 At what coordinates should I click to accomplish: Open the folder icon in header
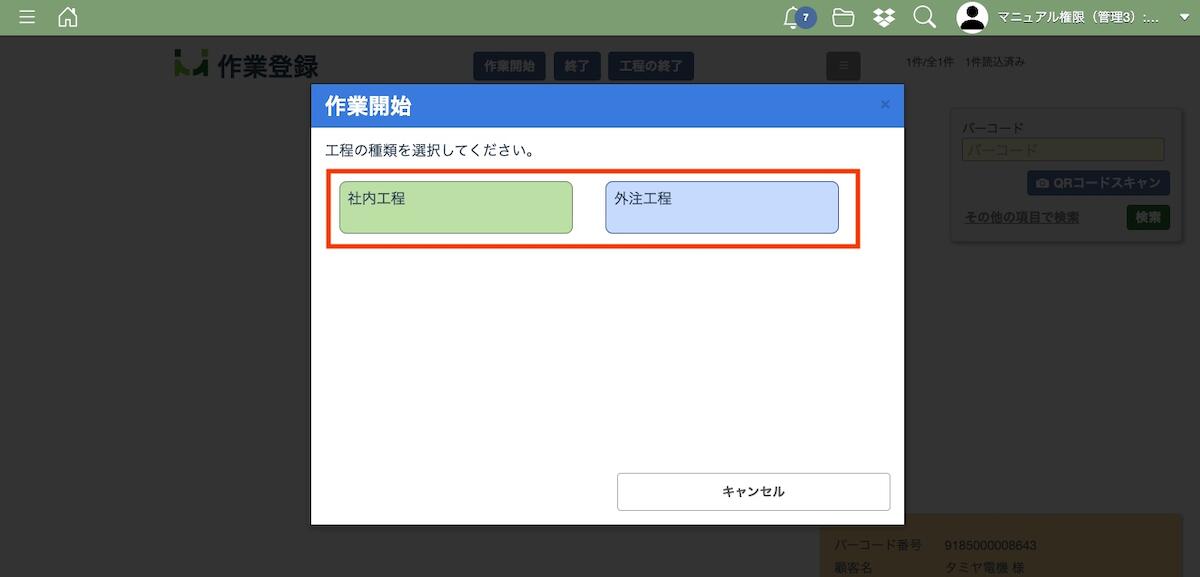click(x=843, y=17)
